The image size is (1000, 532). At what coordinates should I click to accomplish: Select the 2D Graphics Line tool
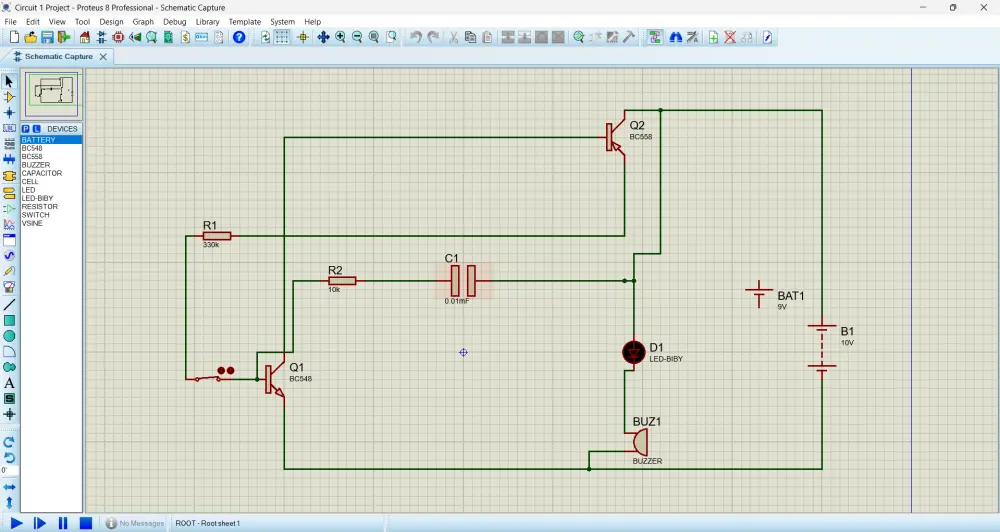(x=9, y=305)
